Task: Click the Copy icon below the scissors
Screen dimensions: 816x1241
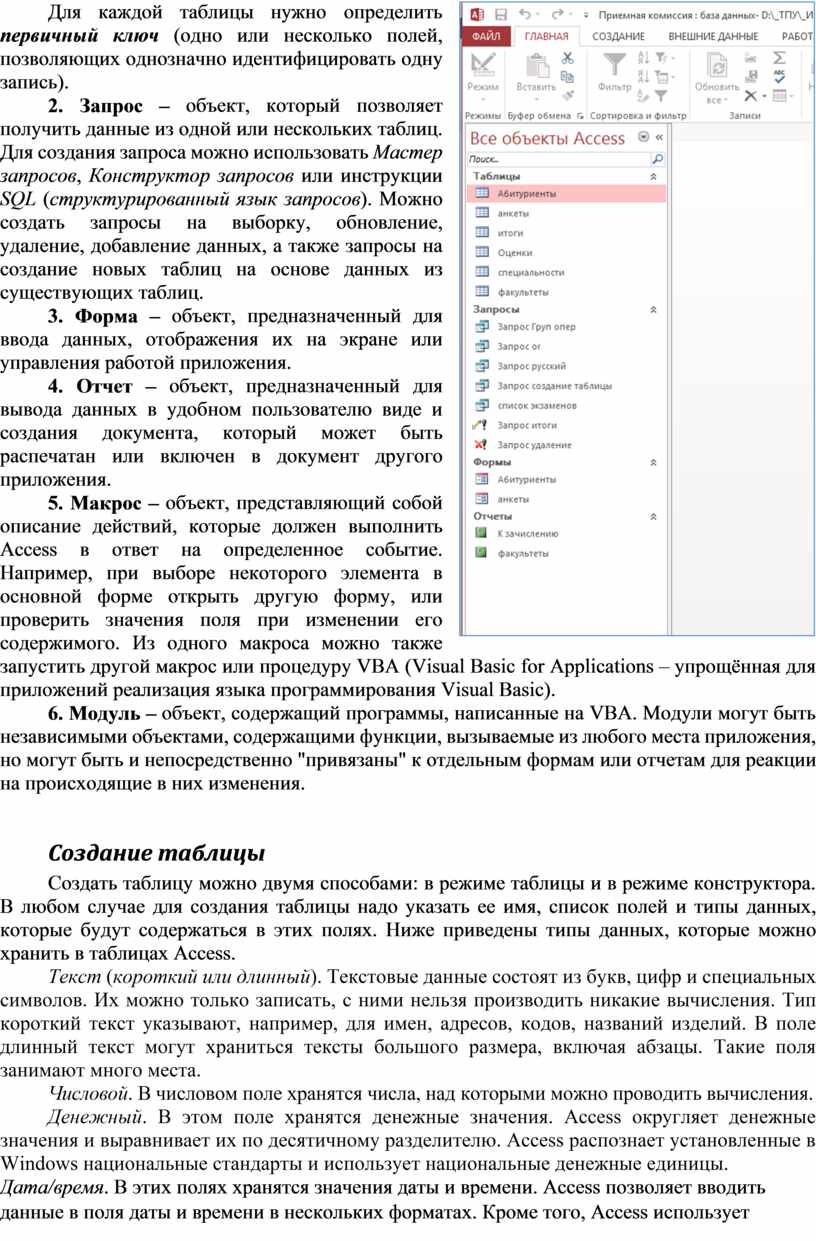Action: pyautogui.click(x=567, y=77)
